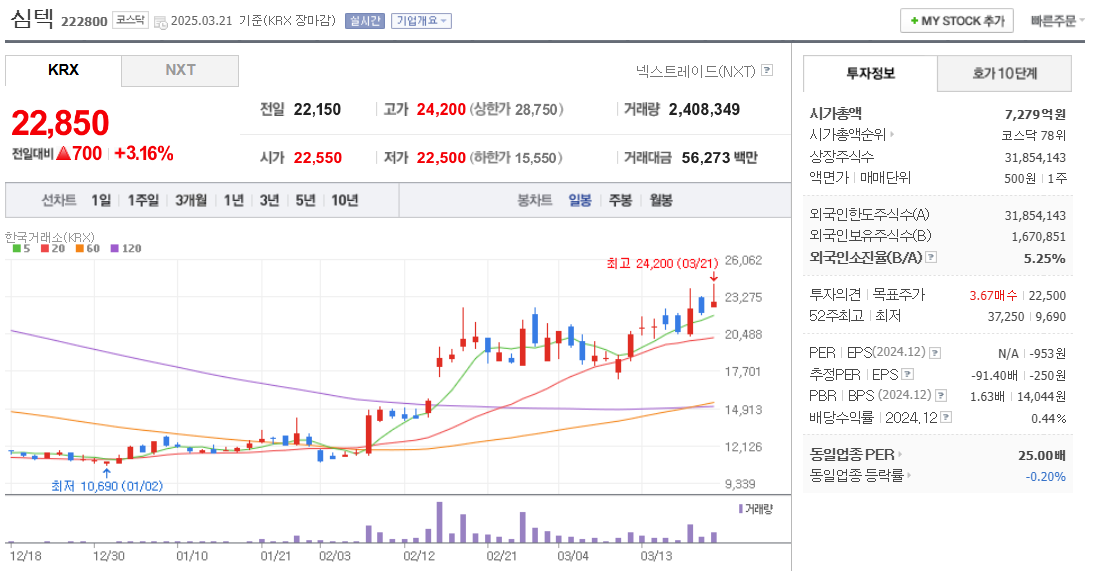1095x571 pixels.
Task: Click the 배당수익률 value 0.44%
Action: (x=1048, y=418)
